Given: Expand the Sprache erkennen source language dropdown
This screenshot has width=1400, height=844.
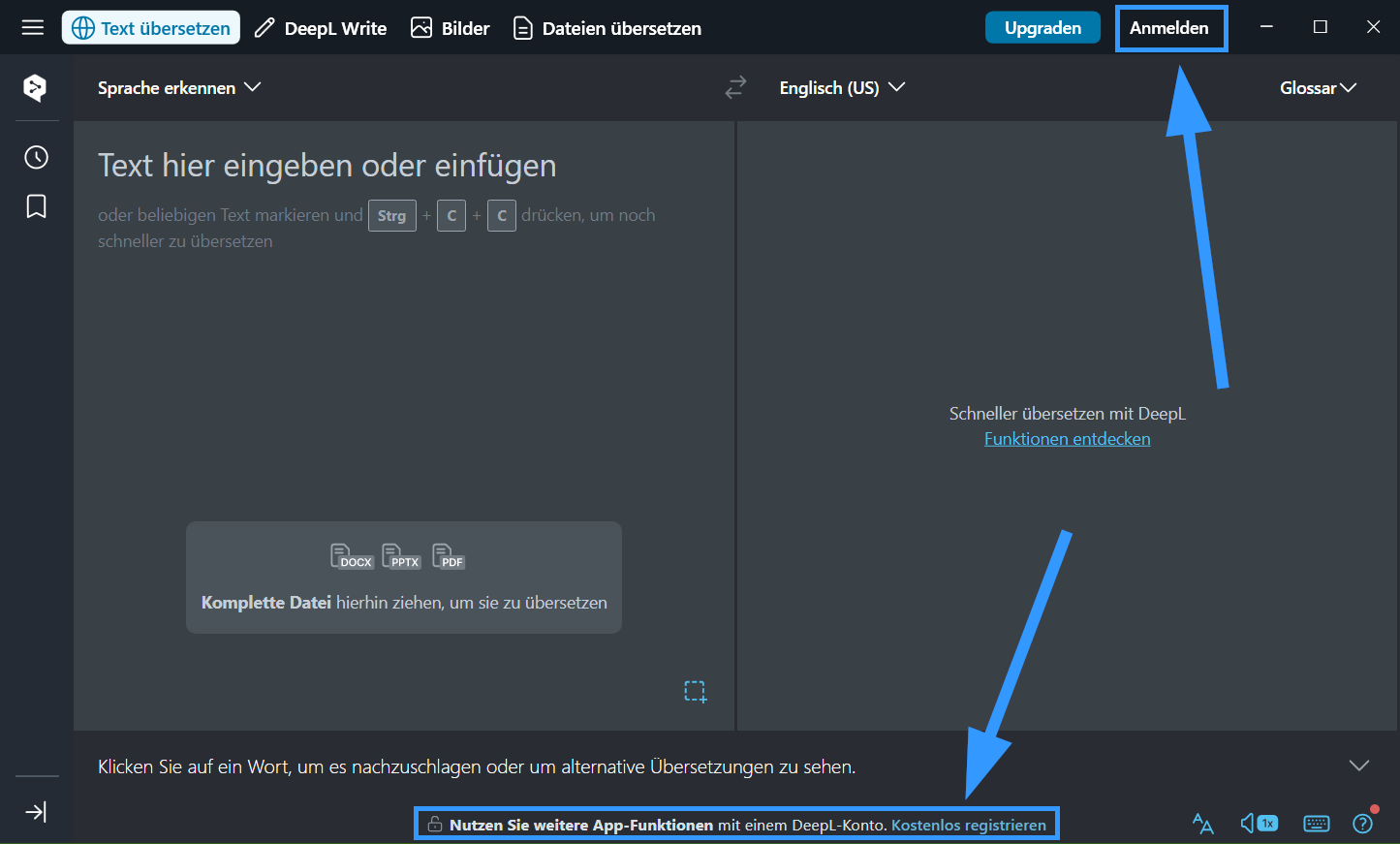Looking at the screenshot, I should 179,87.
